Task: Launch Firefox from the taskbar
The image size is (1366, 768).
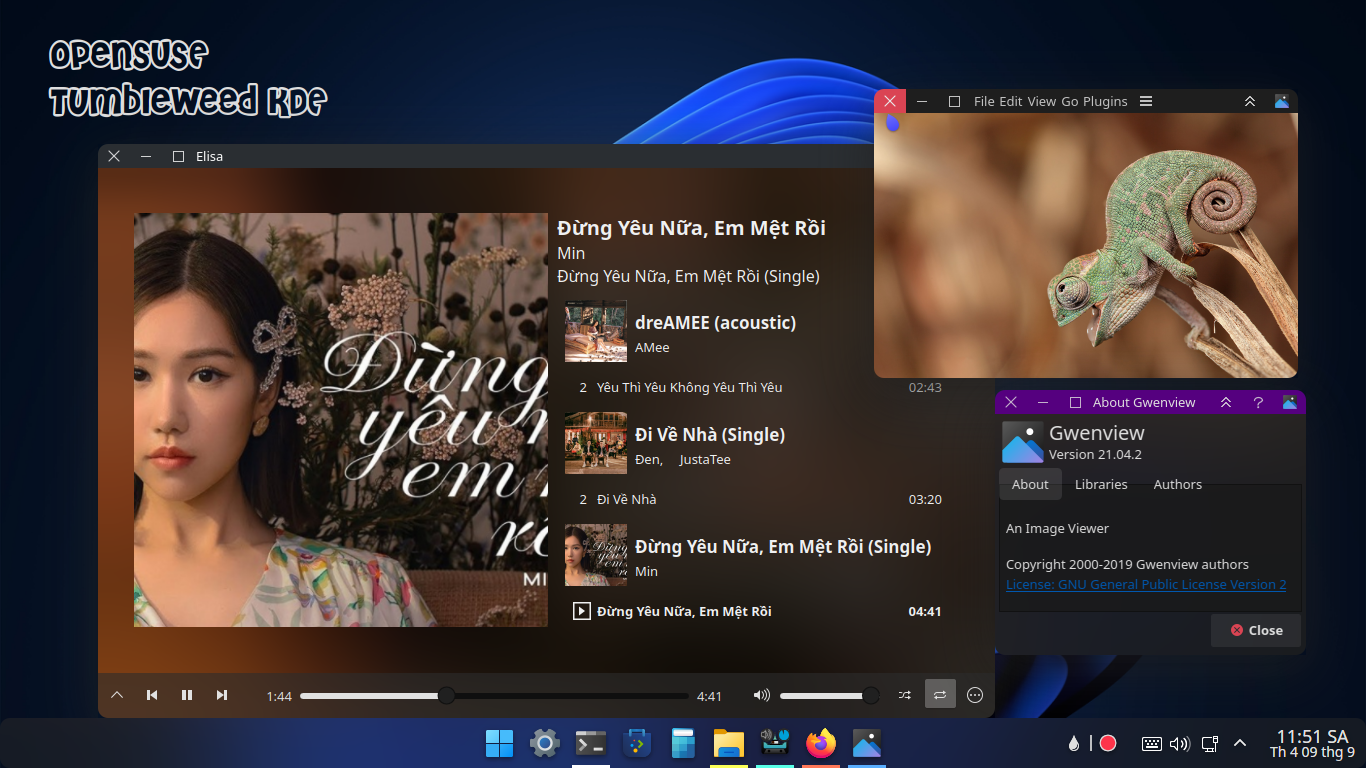Action: click(821, 743)
